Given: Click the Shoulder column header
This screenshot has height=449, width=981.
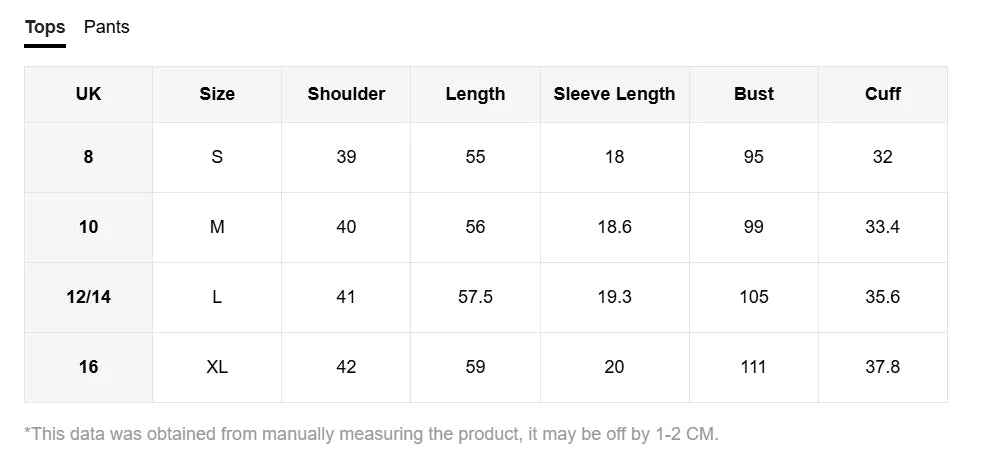Looking at the screenshot, I should pyautogui.click(x=346, y=94).
